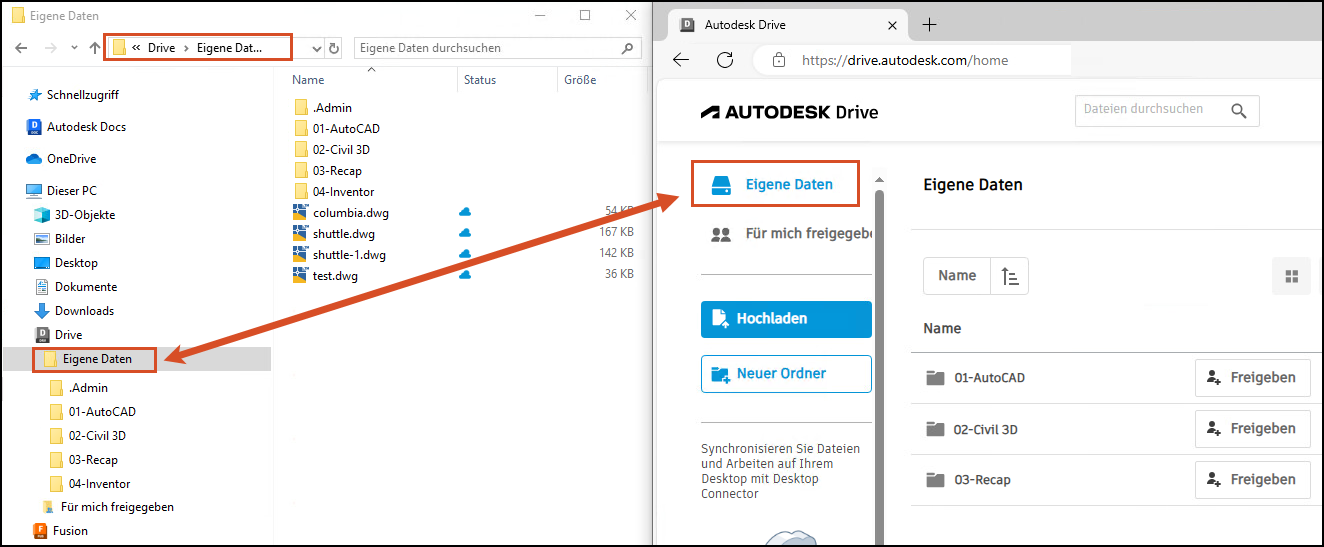
Task: Open the 01-AutoCAD folder in Drive
Action: click(x=989, y=378)
